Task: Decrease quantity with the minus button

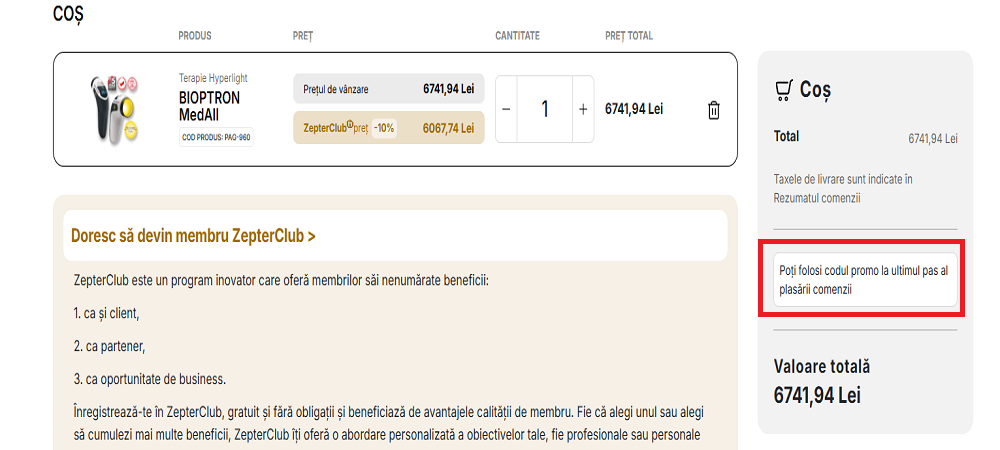Action: [x=506, y=109]
